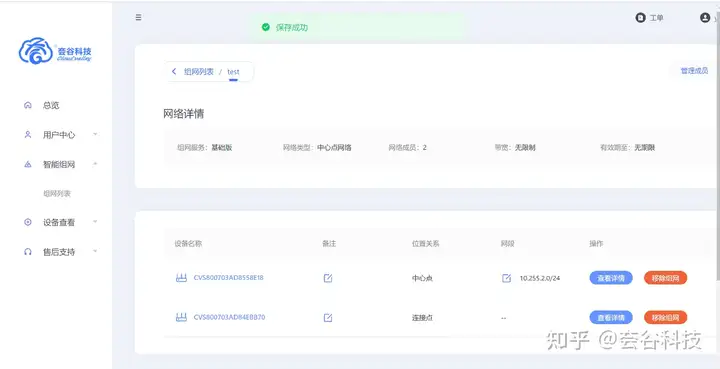The image size is (720, 369).
Task: Remove CVS800703AD84EBB70 from network
Action: pos(665,318)
